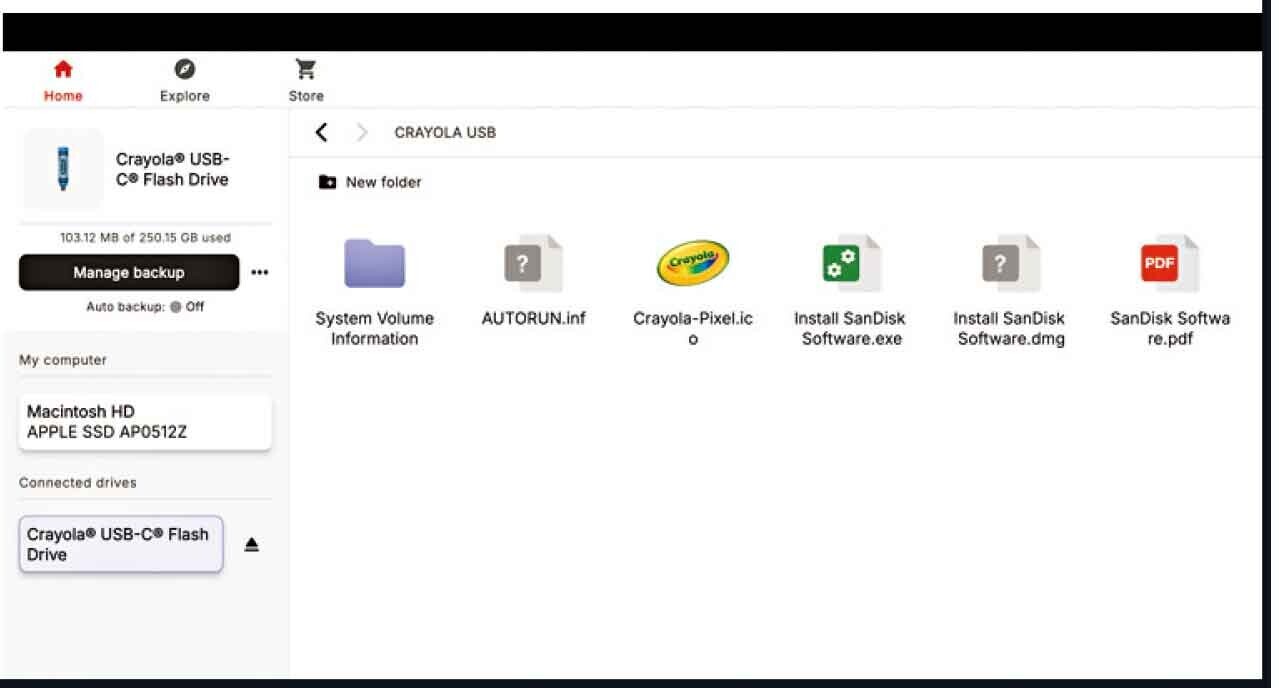Open the System Volume Information folder
Screen dimensions: 1279x697
click(374, 264)
